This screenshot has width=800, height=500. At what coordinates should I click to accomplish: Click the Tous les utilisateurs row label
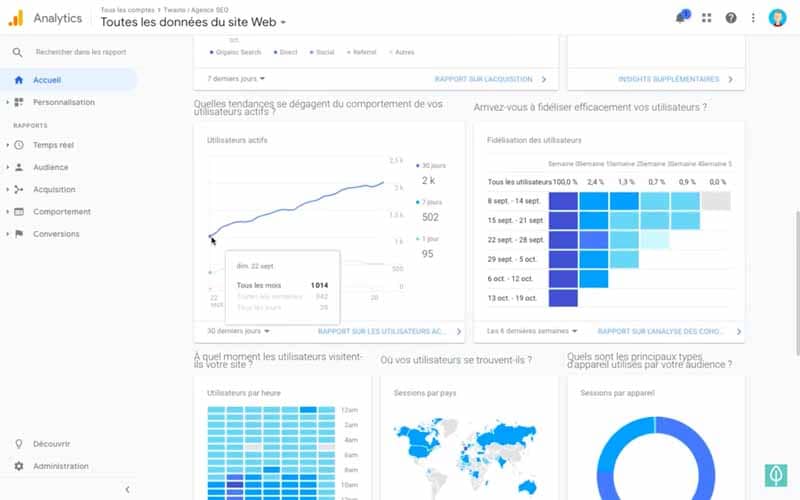tap(519, 182)
